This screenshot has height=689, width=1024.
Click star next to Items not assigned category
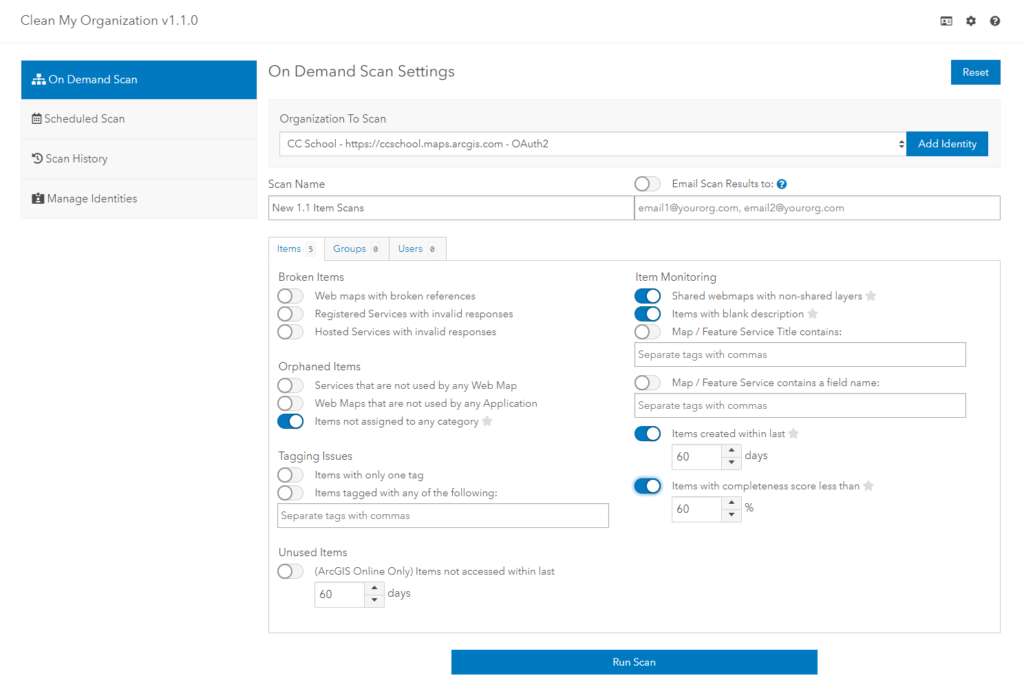pos(487,422)
